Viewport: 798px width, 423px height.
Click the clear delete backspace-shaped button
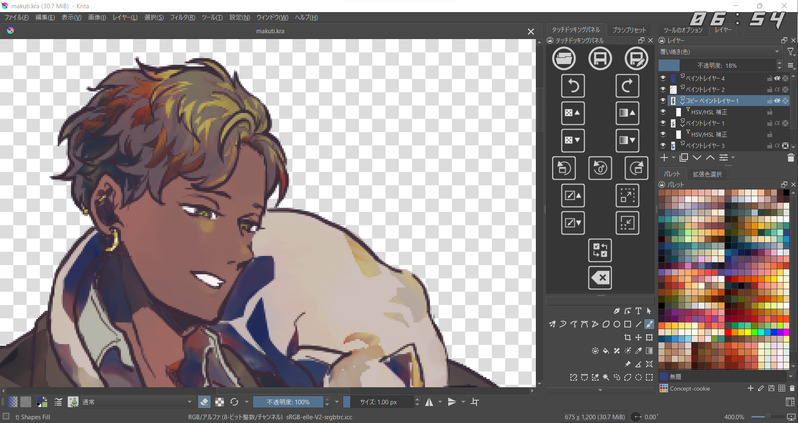600,278
